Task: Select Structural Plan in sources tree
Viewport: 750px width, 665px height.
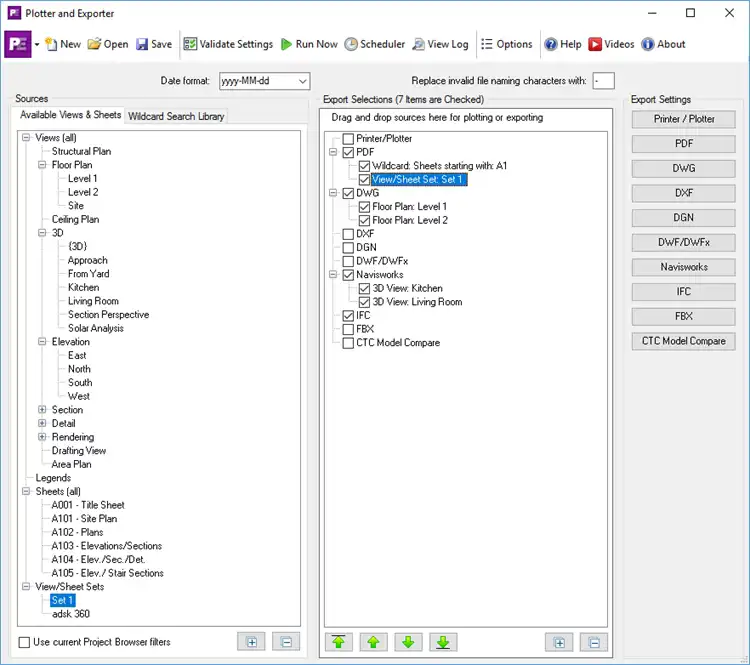Action: [x=81, y=151]
